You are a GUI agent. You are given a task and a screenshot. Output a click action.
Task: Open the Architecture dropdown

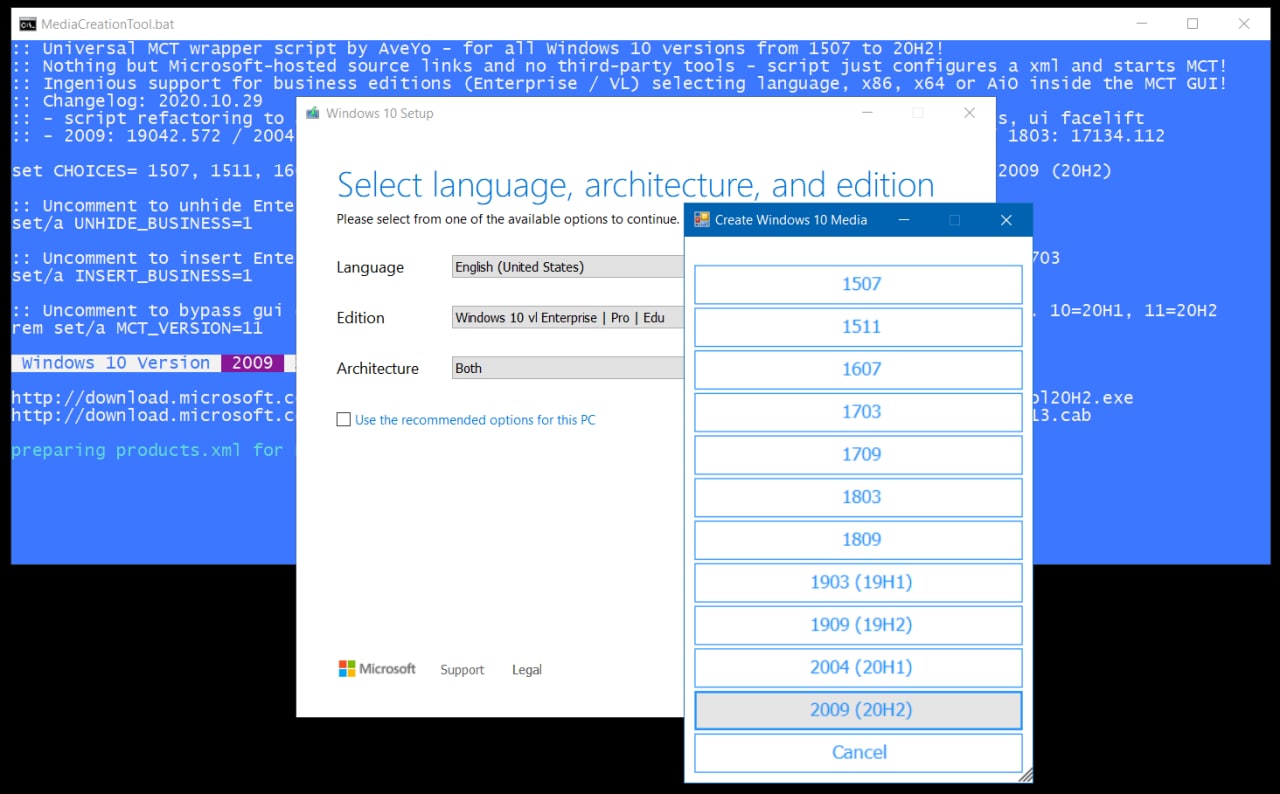[568, 369]
